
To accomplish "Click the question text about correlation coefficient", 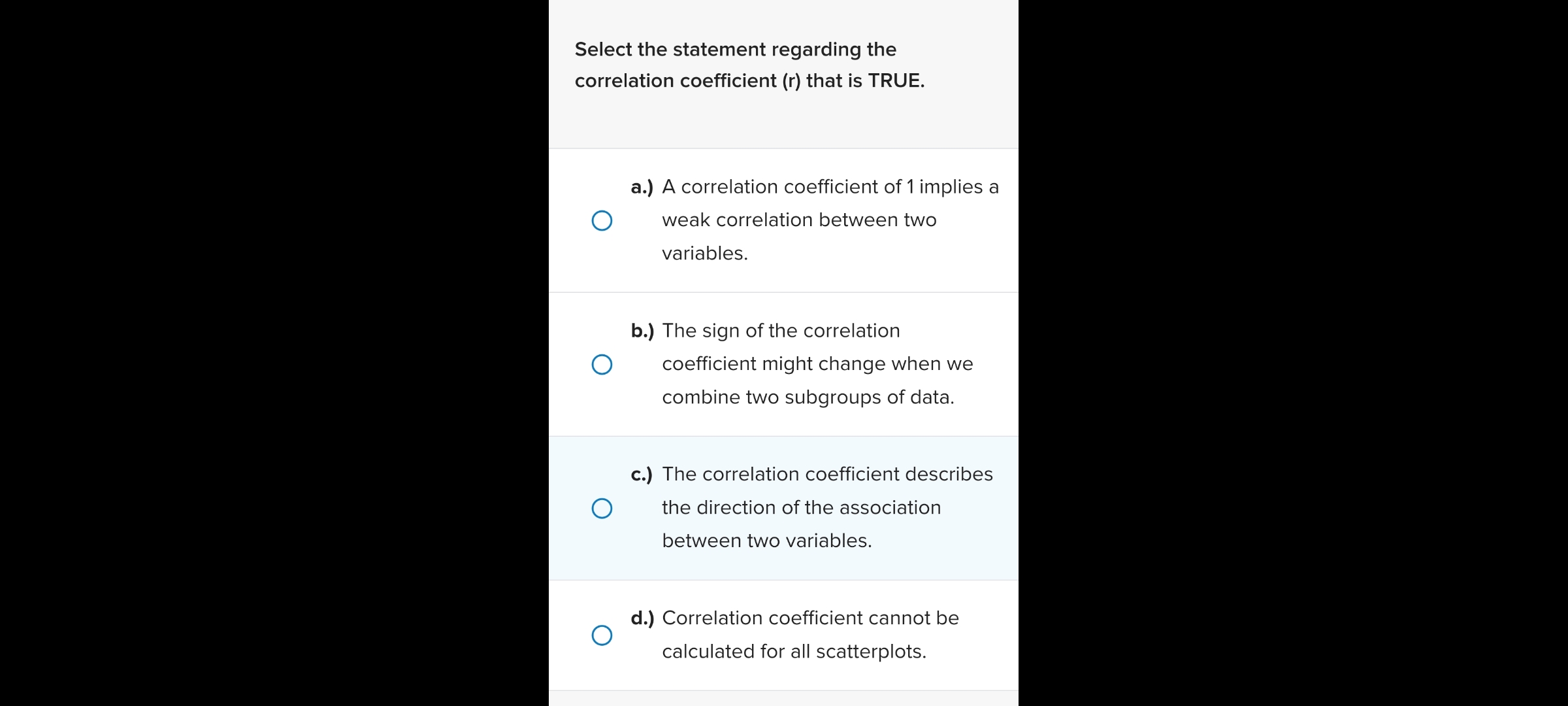I will pyautogui.click(x=749, y=65).
